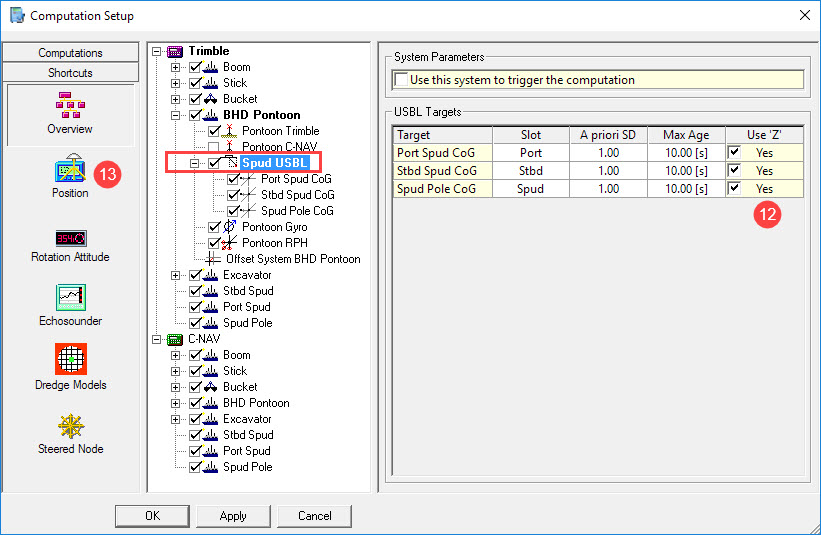Edit Max Age of Spud Pole CoG

pyautogui.click(x=686, y=189)
